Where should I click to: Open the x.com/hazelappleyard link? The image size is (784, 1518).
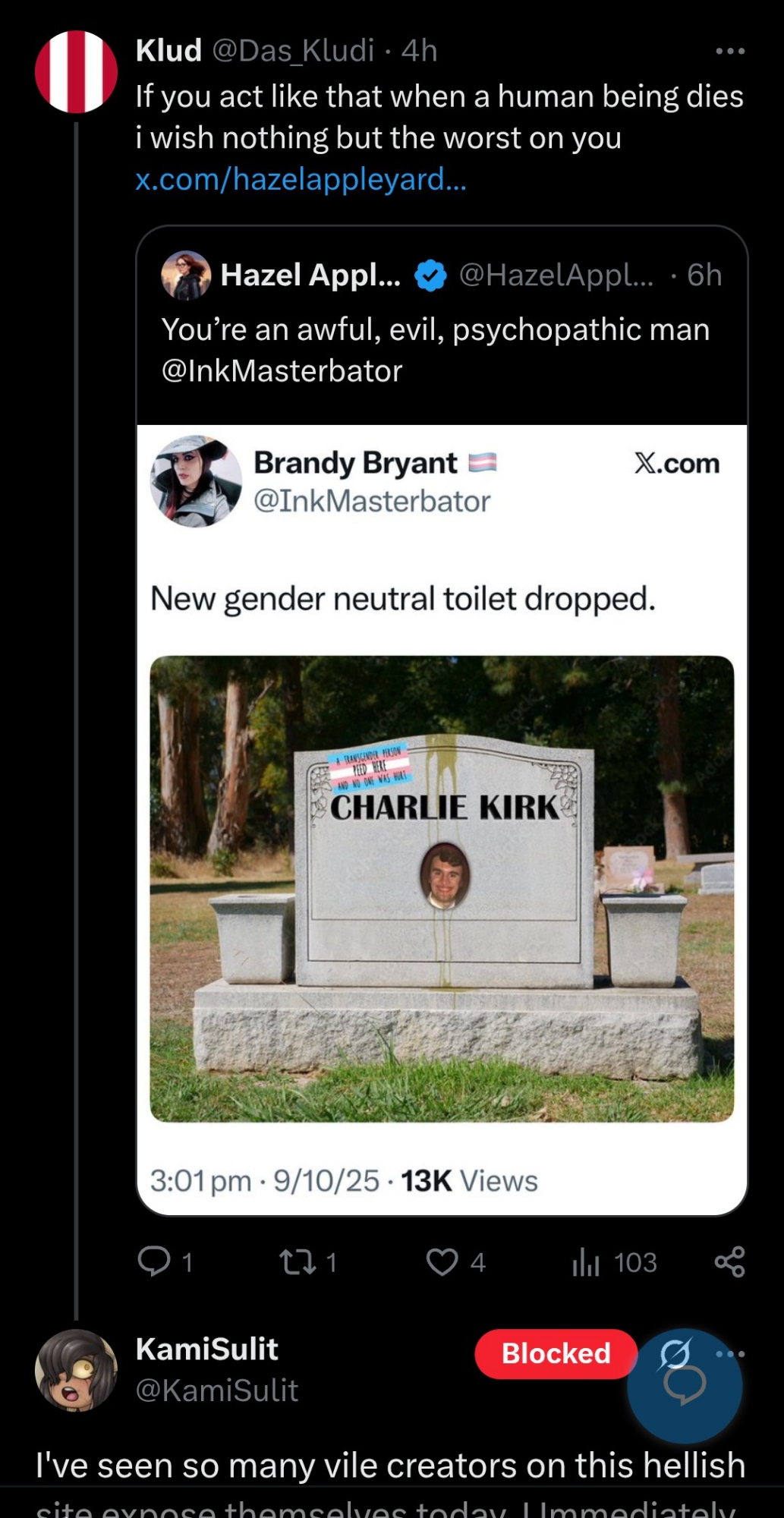301,179
